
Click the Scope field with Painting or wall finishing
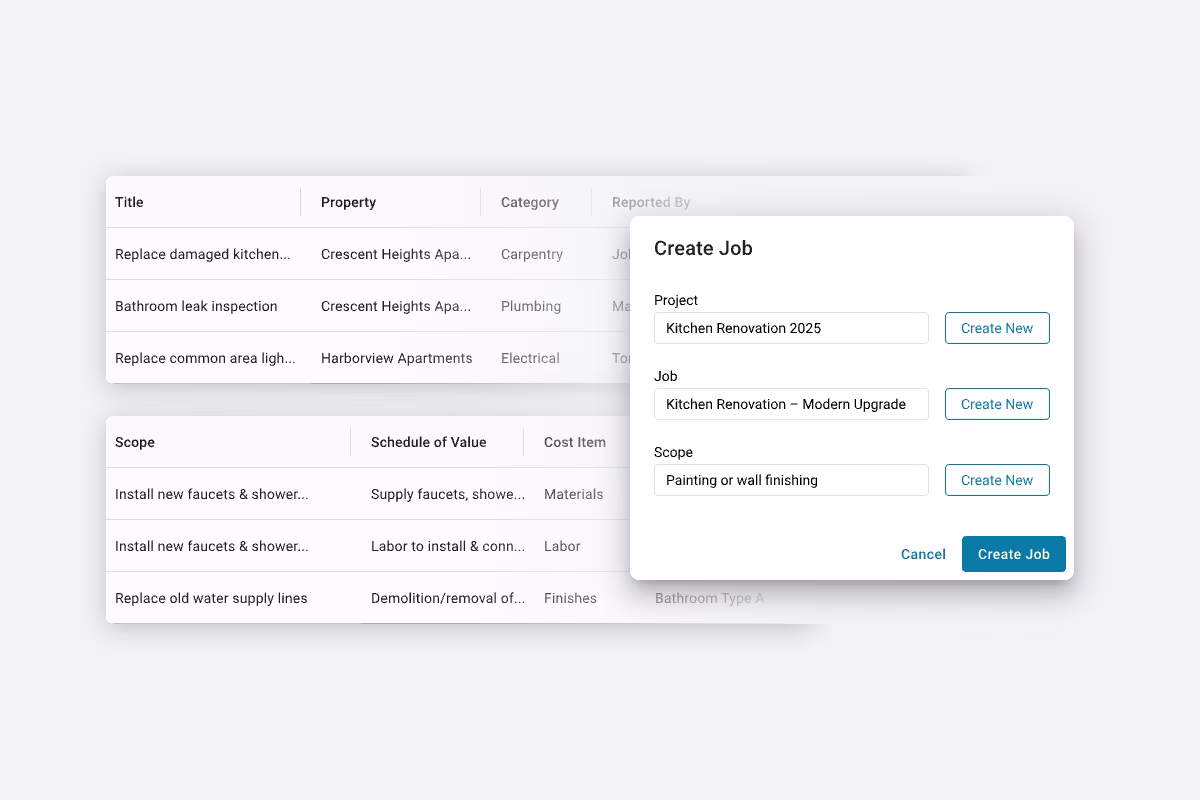pyautogui.click(x=790, y=479)
